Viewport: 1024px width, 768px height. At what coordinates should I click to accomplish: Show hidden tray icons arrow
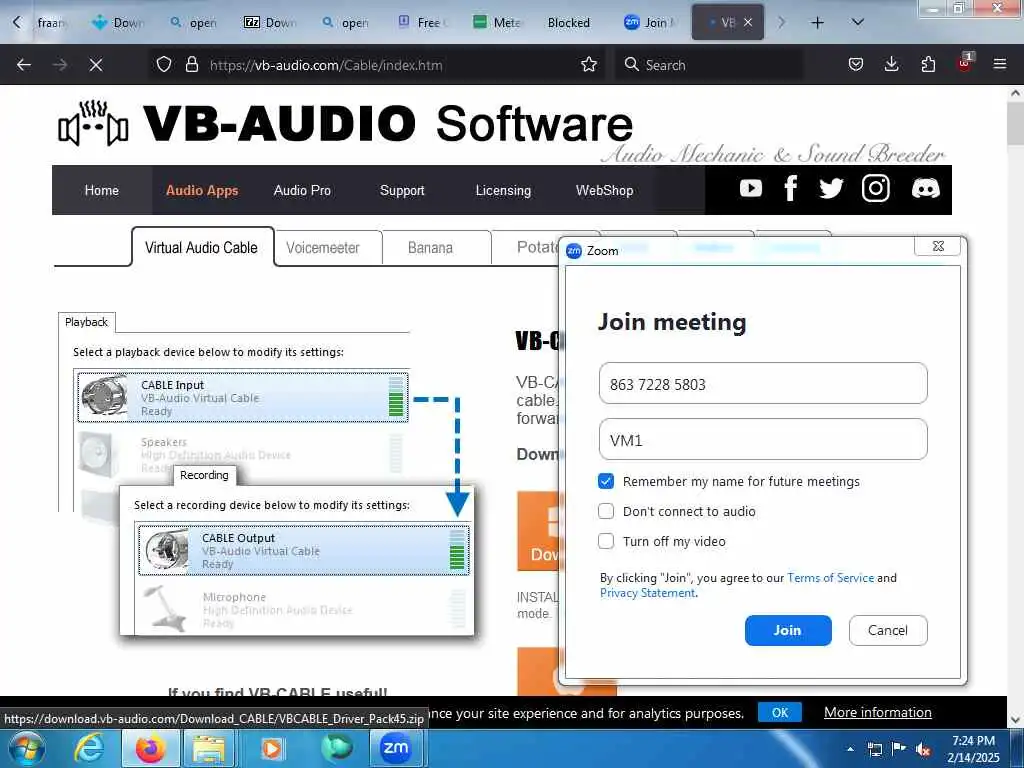(x=850, y=749)
